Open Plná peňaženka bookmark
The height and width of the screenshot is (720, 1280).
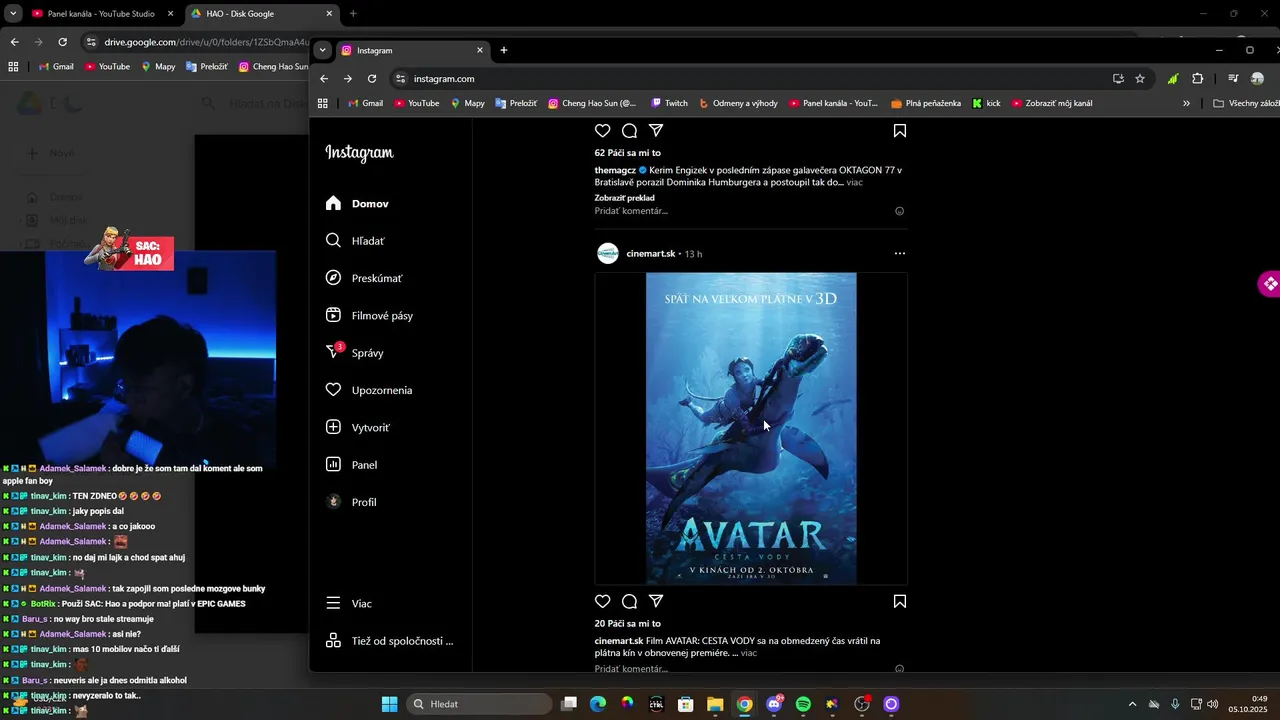coord(925,103)
